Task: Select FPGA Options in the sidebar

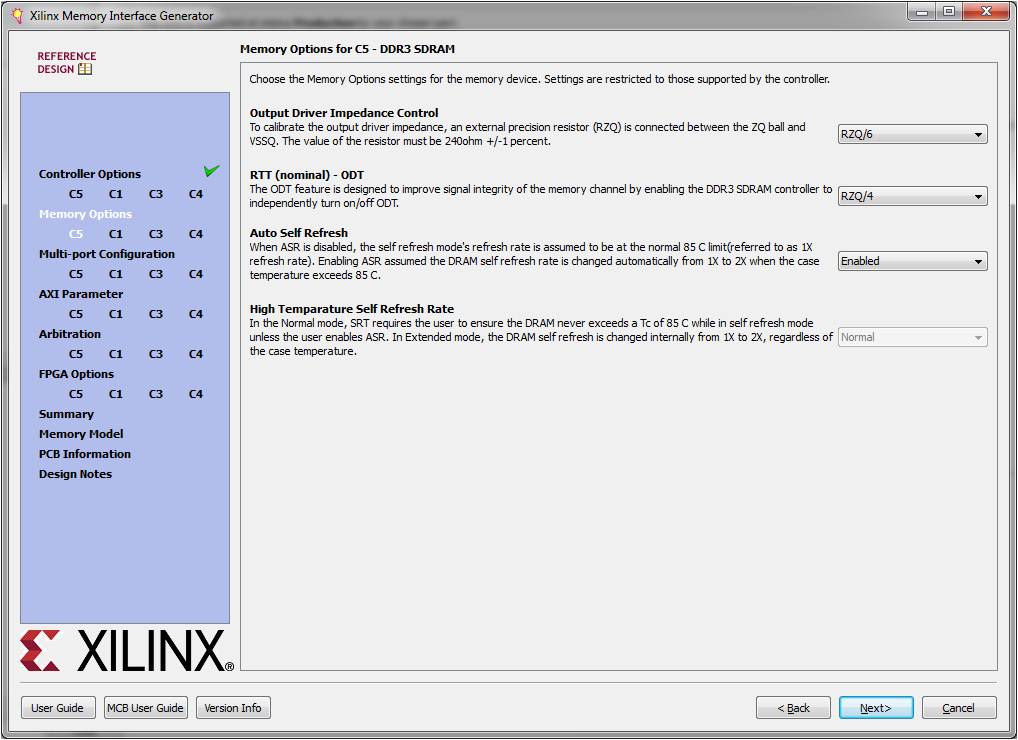Action: click(x=76, y=374)
